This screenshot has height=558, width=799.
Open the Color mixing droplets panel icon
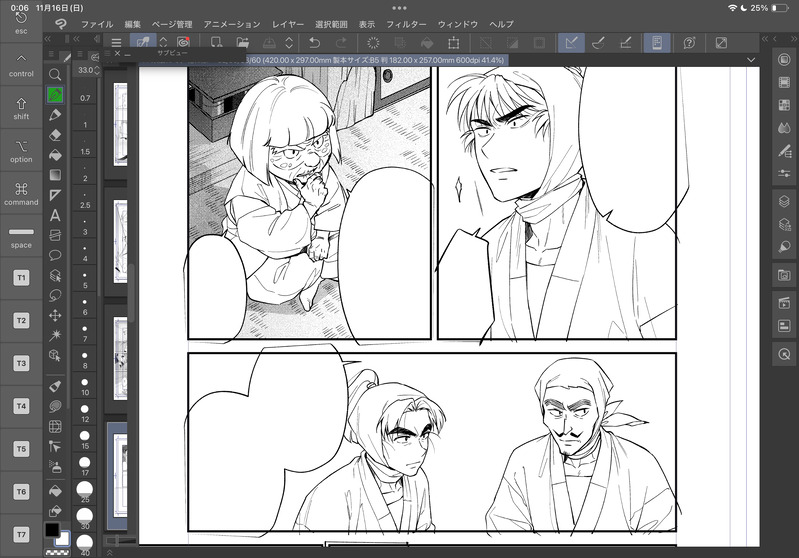[x=784, y=128]
